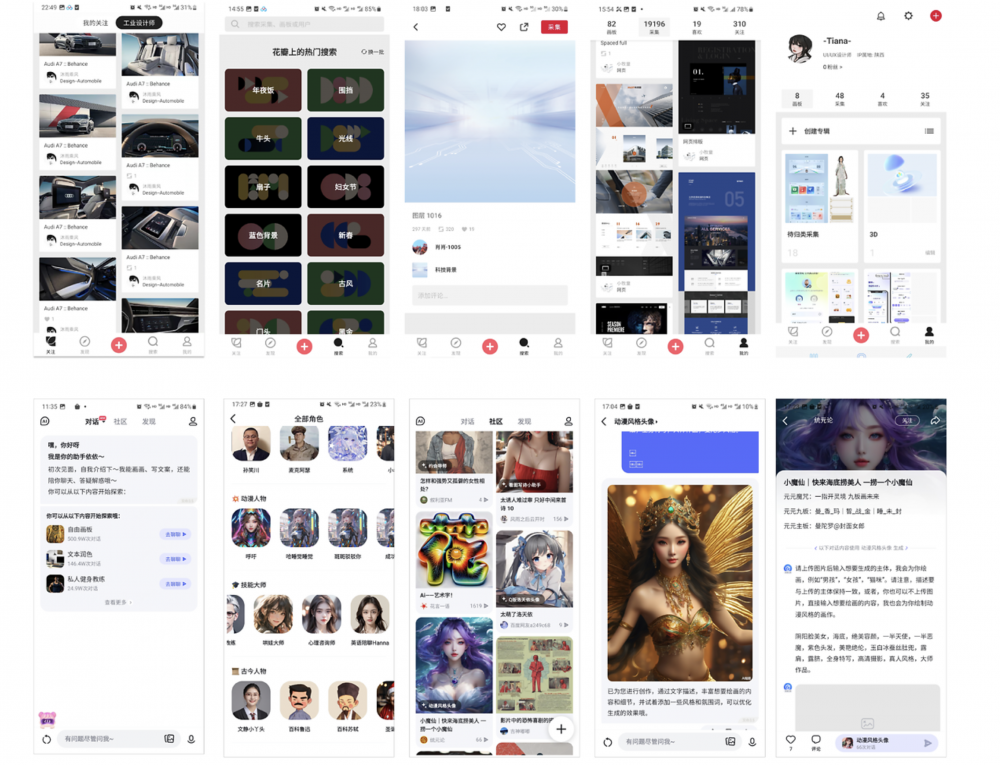Tap the share icon beside the red 采集 button
The height and width of the screenshot is (765, 1000).
524,27
